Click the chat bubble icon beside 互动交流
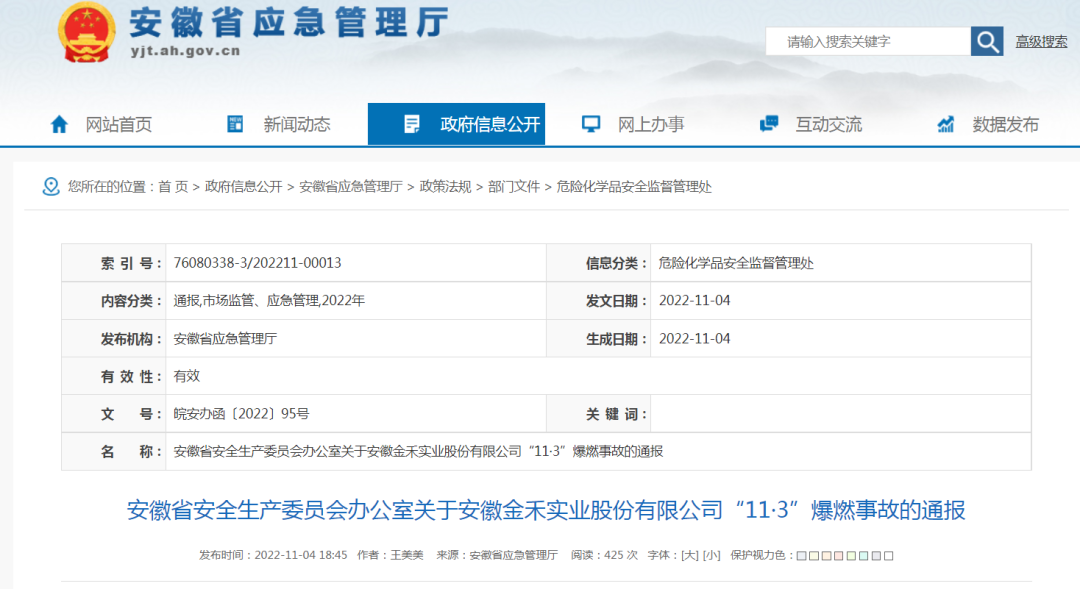This screenshot has height=589, width=1080. pos(768,124)
